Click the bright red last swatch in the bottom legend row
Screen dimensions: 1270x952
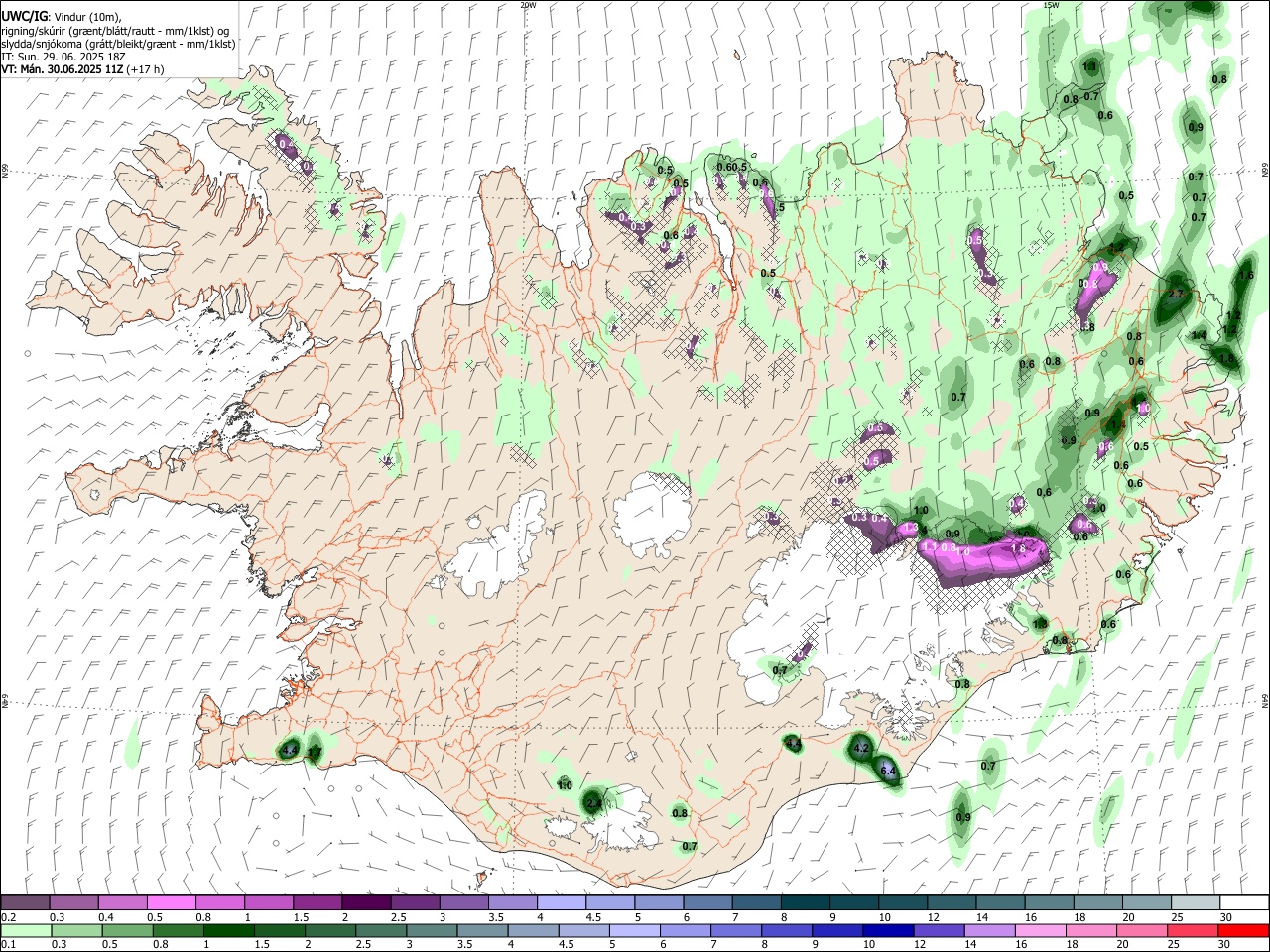[x=1242, y=930]
